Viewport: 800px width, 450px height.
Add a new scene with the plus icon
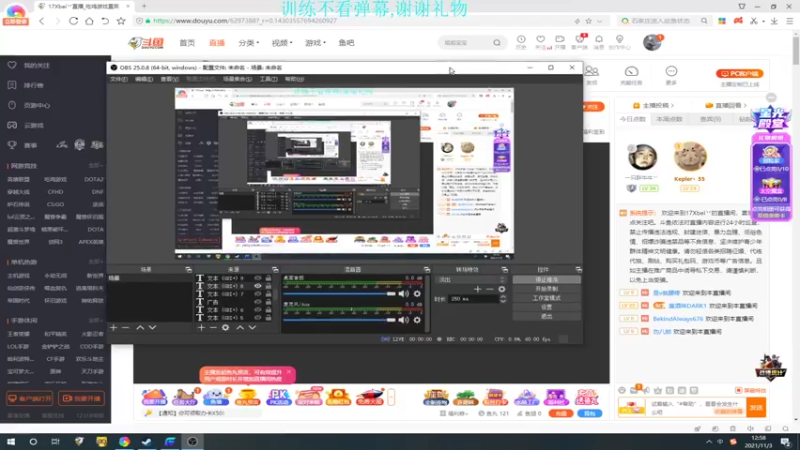point(113,328)
